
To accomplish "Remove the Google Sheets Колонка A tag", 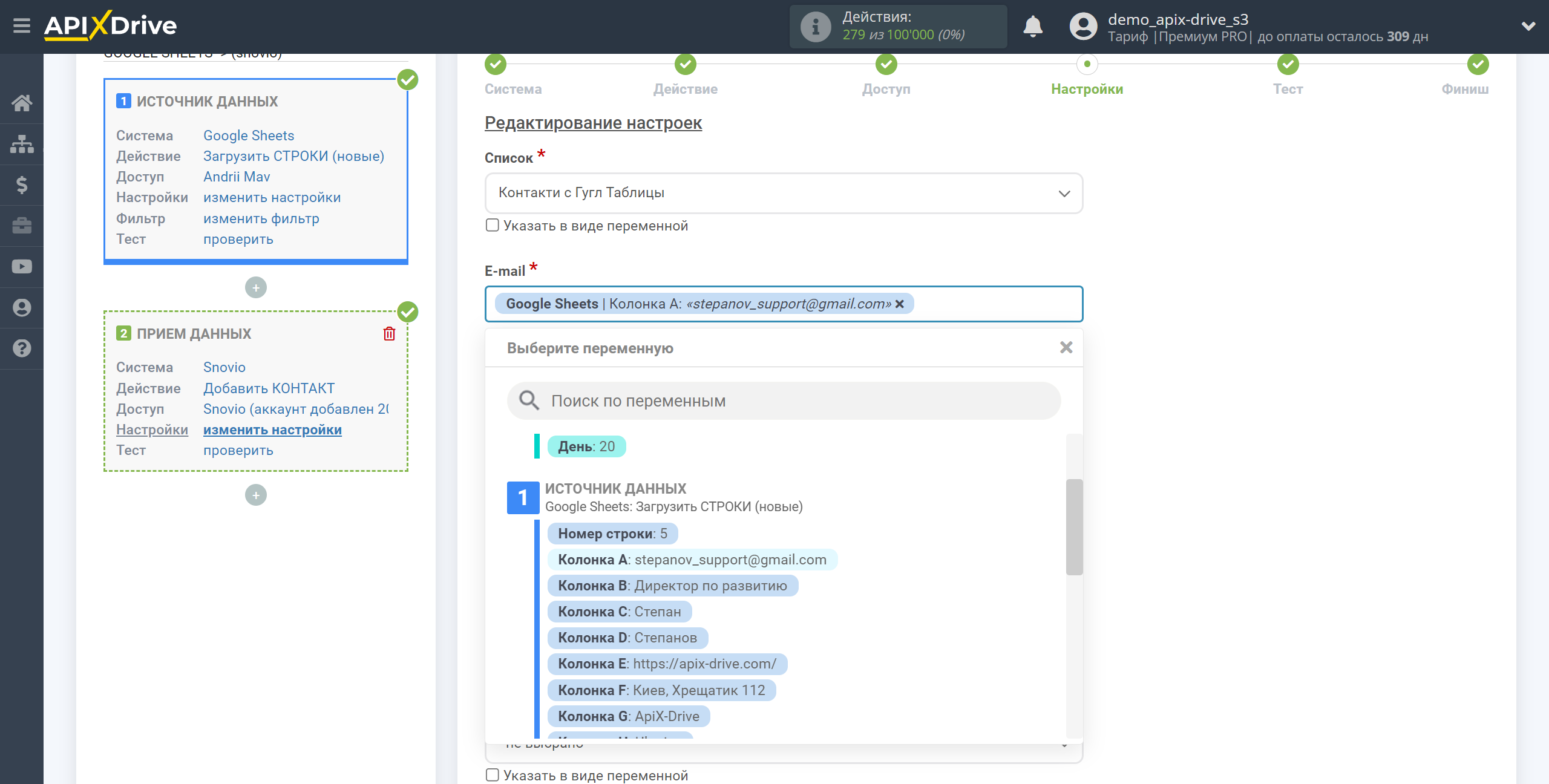I will [900, 304].
